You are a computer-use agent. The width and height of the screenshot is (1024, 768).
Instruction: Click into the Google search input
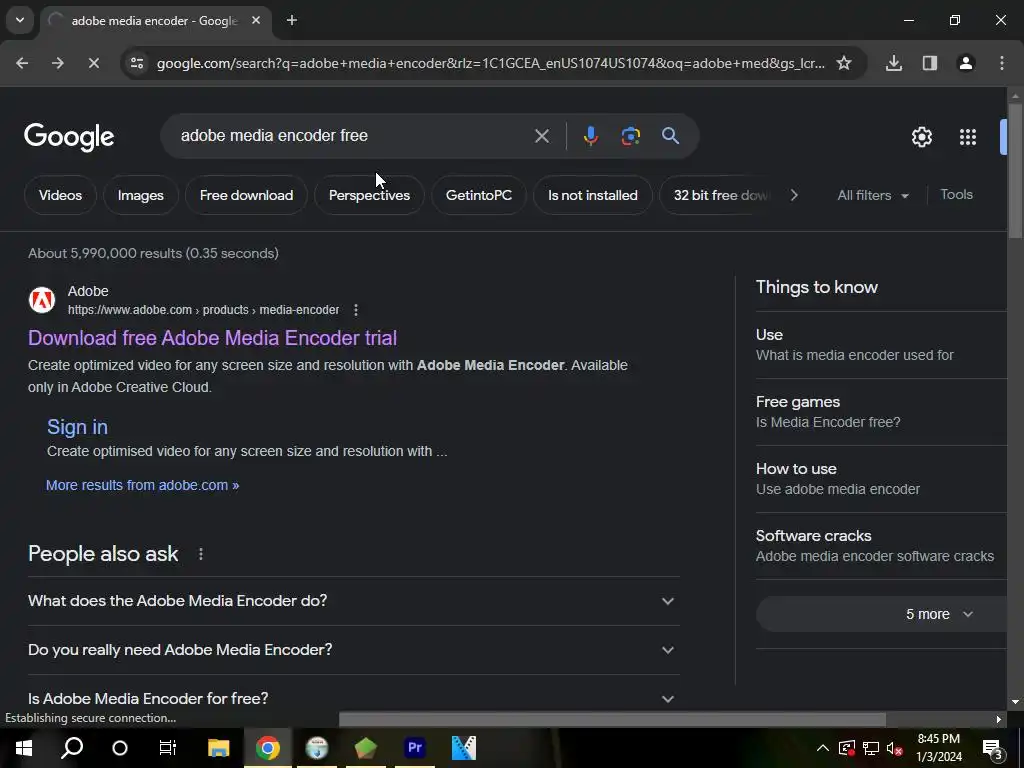tap(353, 136)
